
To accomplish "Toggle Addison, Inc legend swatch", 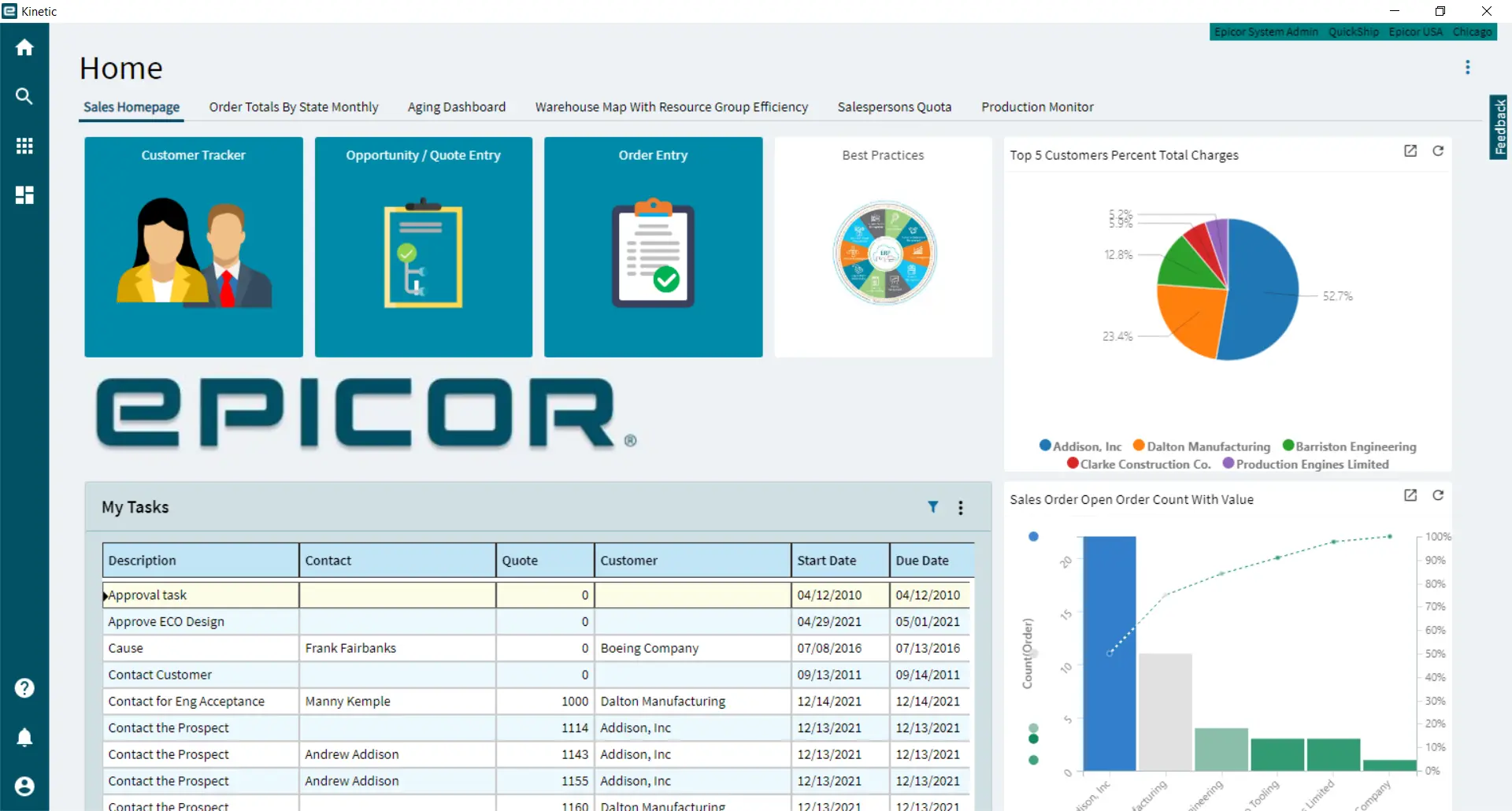I will pyautogui.click(x=1045, y=446).
